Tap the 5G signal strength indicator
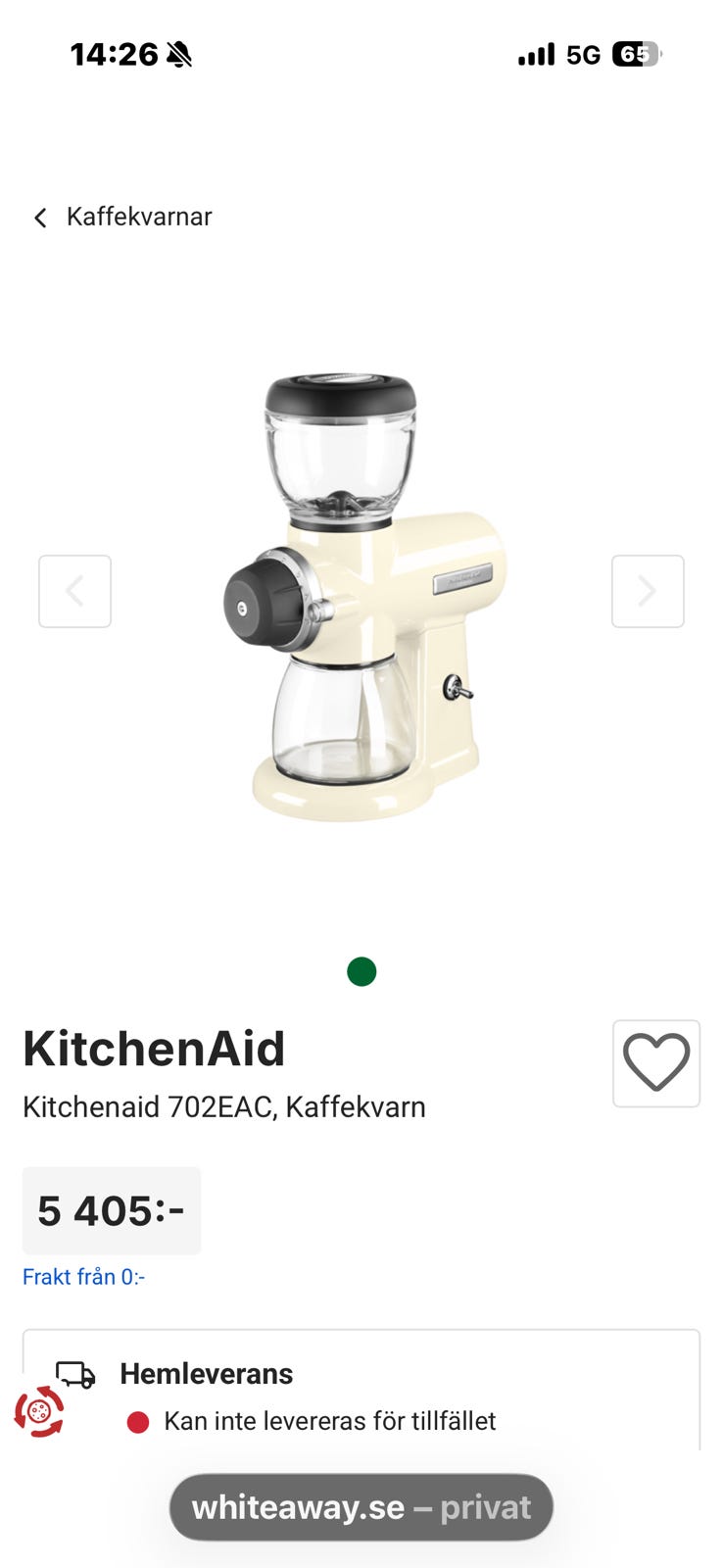This screenshot has height=1568, width=723. [559, 55]
